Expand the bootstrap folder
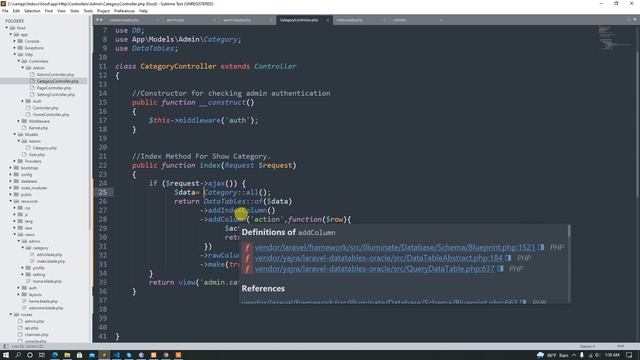The width and height of the screenshot is (640, 360). (x=11, y=168)
